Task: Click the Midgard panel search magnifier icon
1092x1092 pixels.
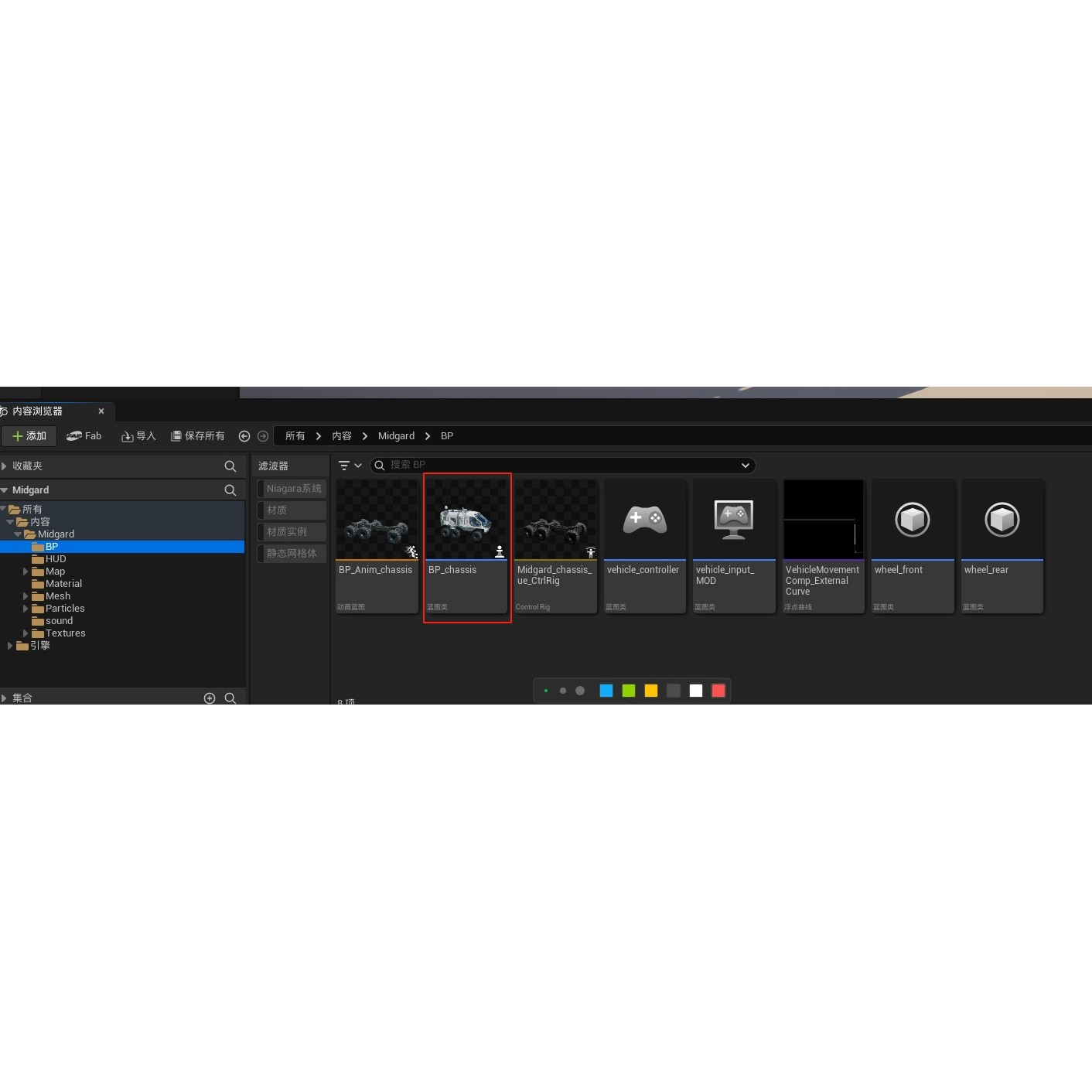Action: (x=230, y=490)
